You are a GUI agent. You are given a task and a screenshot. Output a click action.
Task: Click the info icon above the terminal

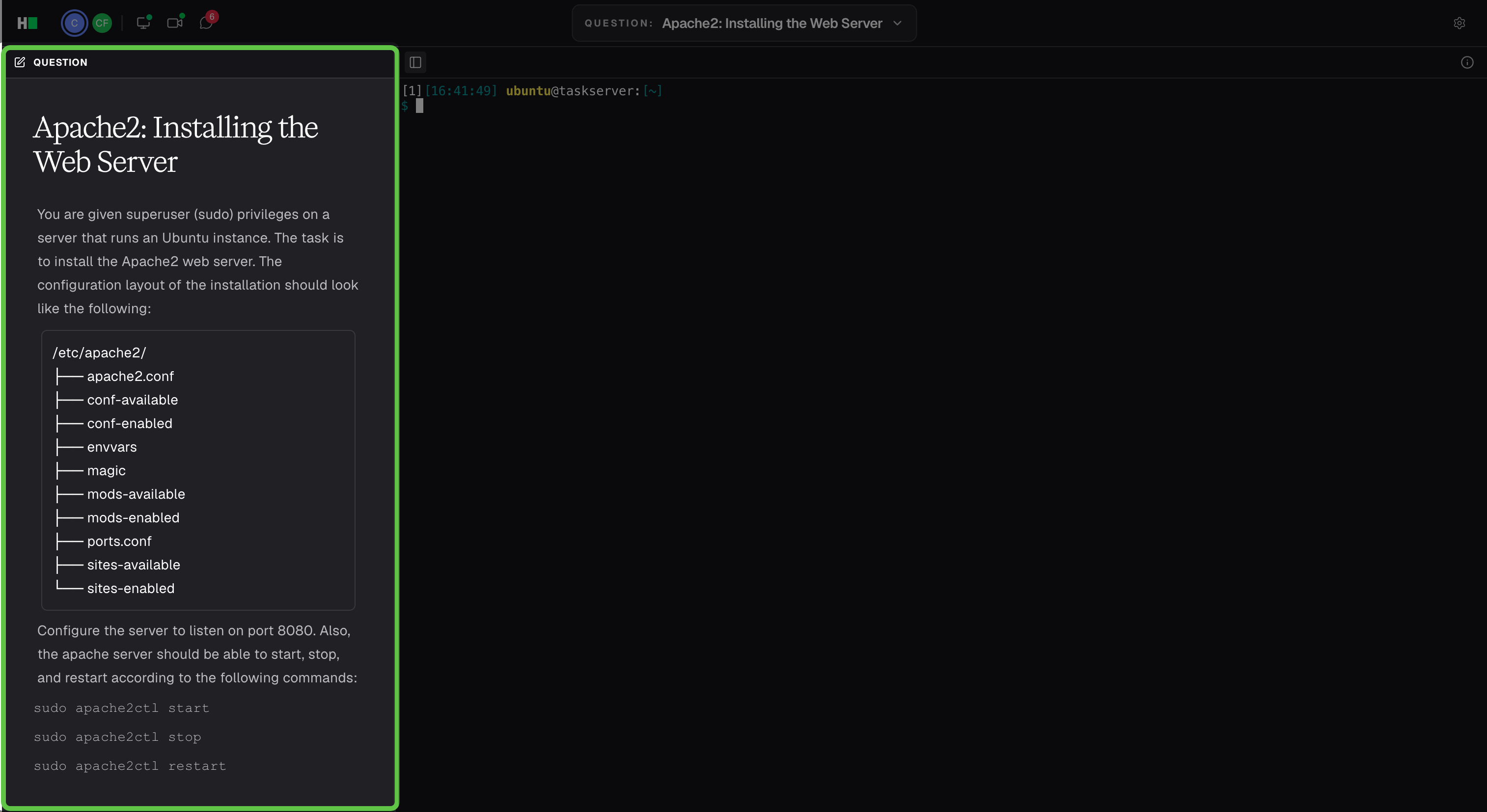click(1467, 62)
